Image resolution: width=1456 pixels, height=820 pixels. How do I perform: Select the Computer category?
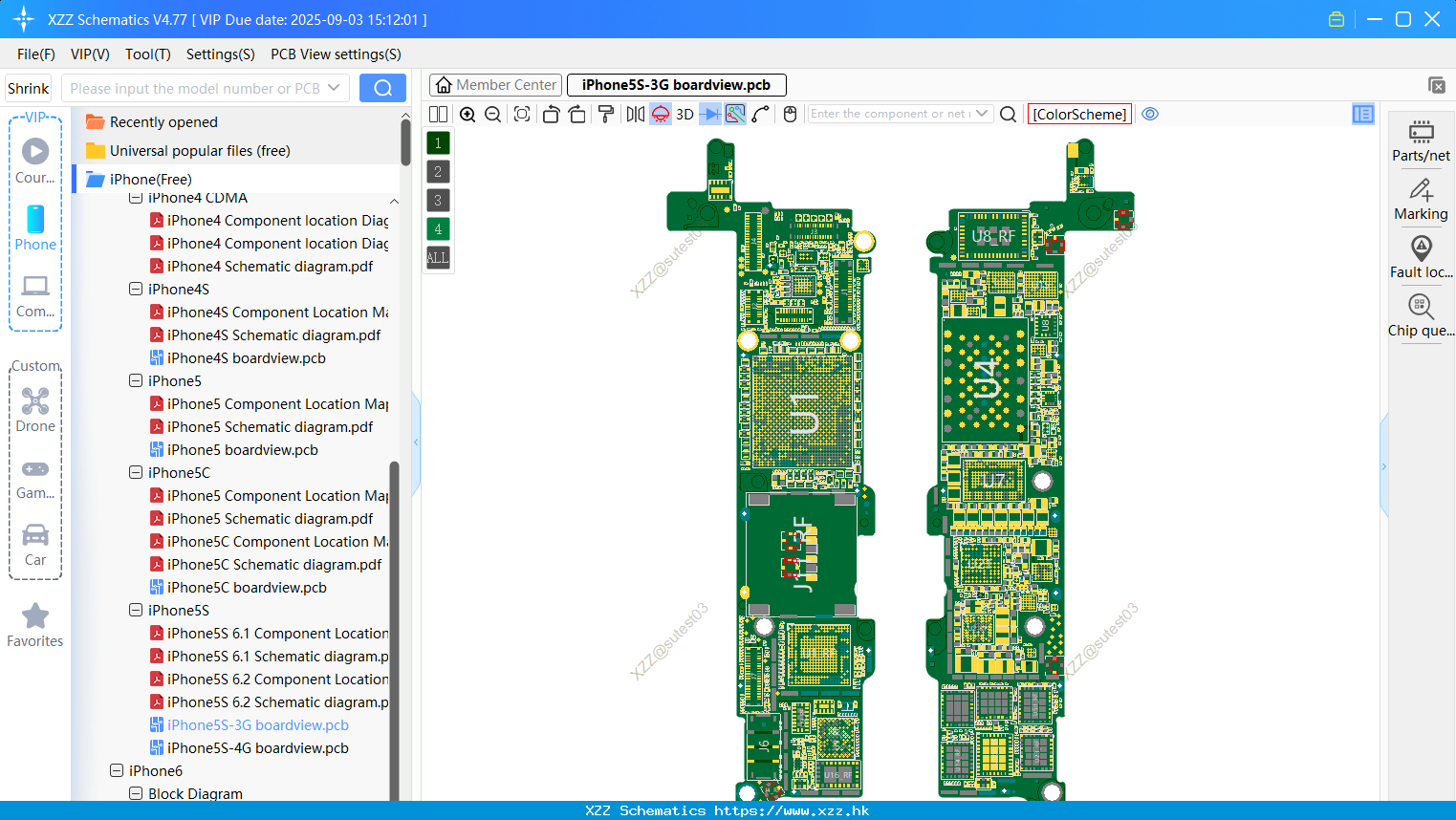[35, 296]
